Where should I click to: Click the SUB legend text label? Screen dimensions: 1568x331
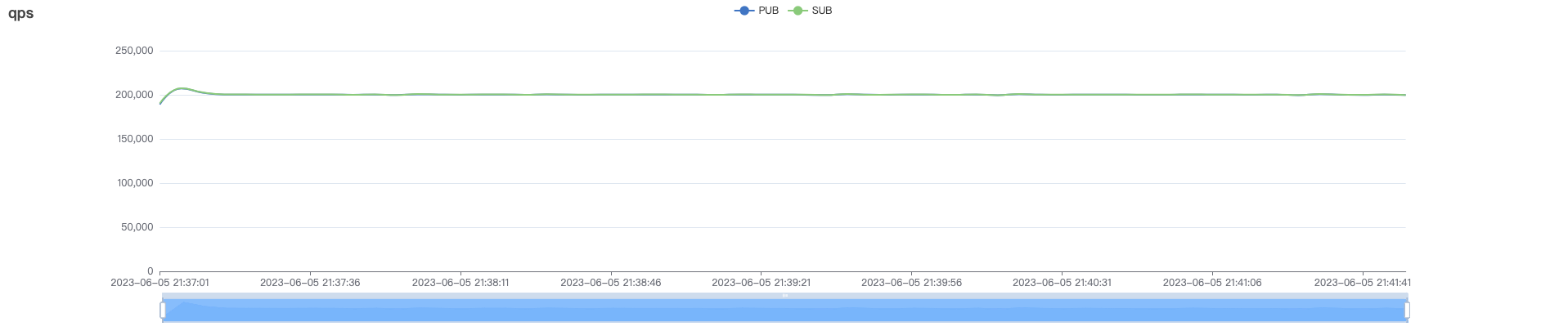(821, 11)
